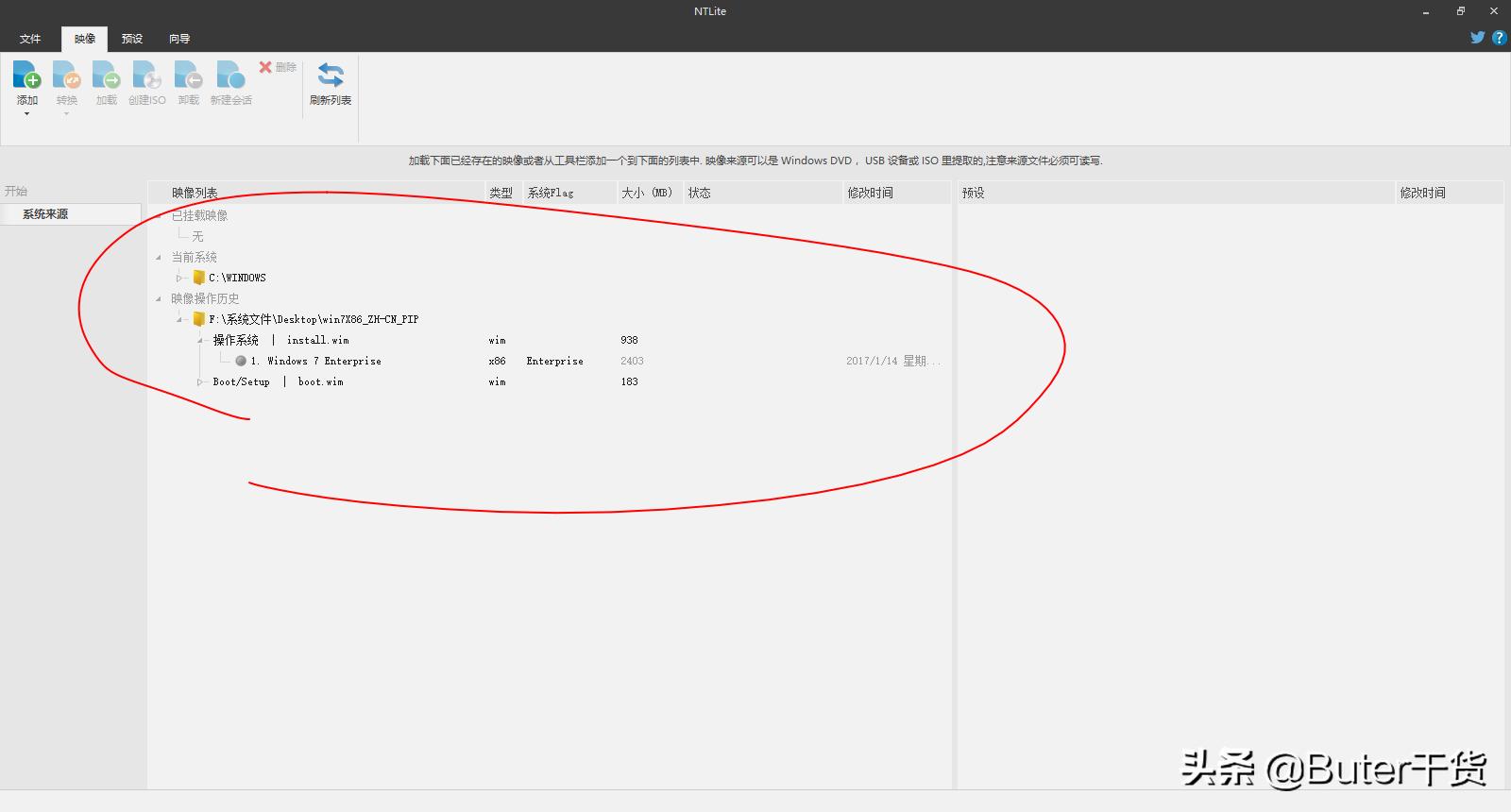Click 修改时间 header in the image list
The image size is (1511, 812).
(897, 193)
